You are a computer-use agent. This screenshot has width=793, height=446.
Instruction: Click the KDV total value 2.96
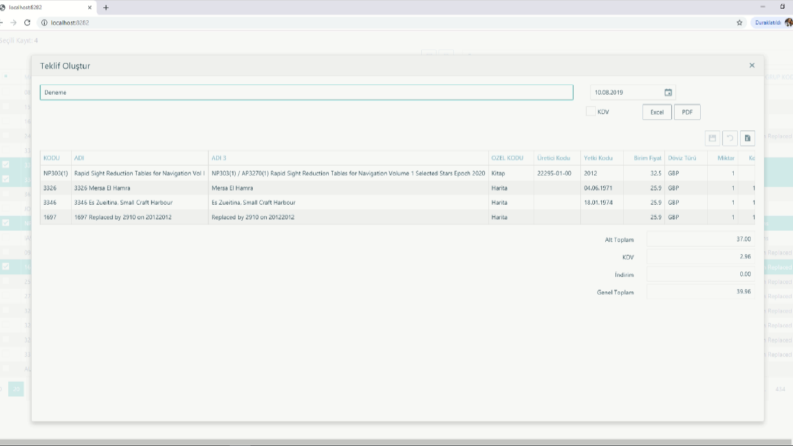700,257
